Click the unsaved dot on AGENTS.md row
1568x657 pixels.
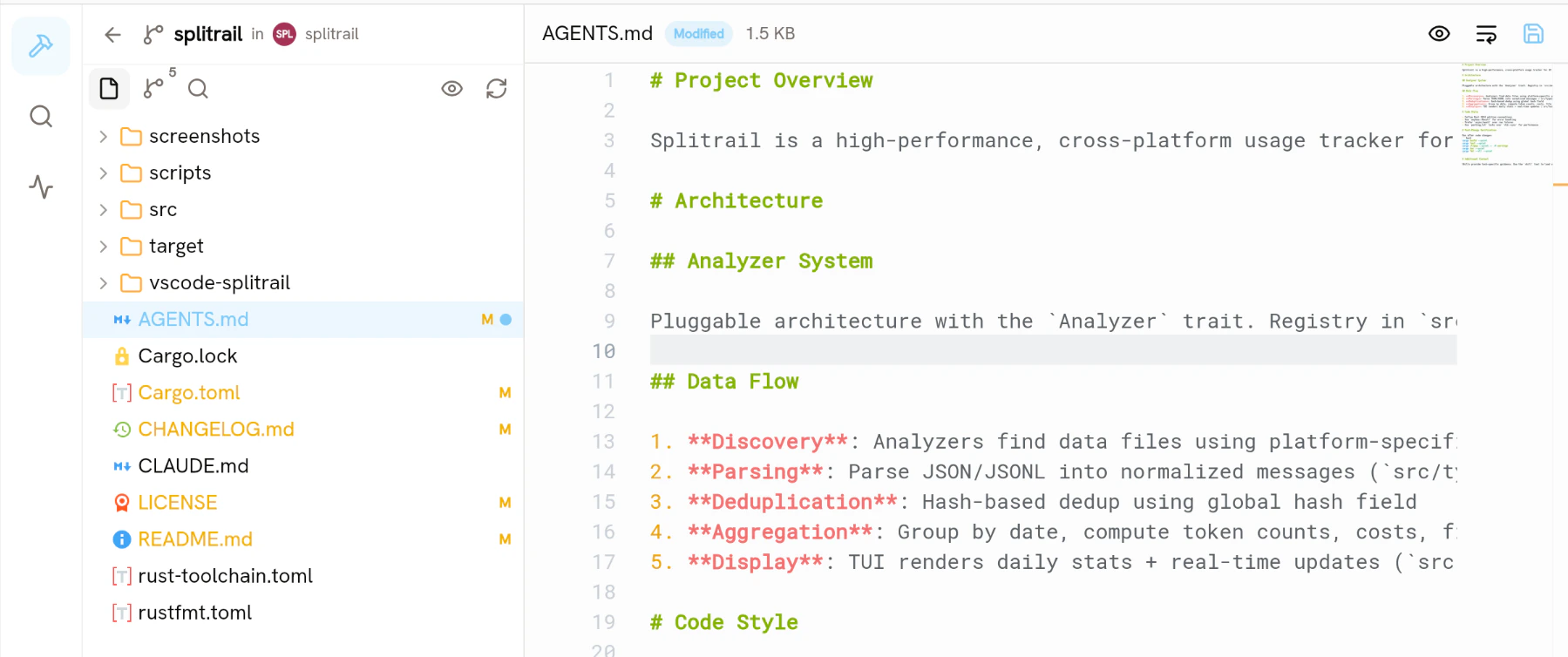point(506,320)
